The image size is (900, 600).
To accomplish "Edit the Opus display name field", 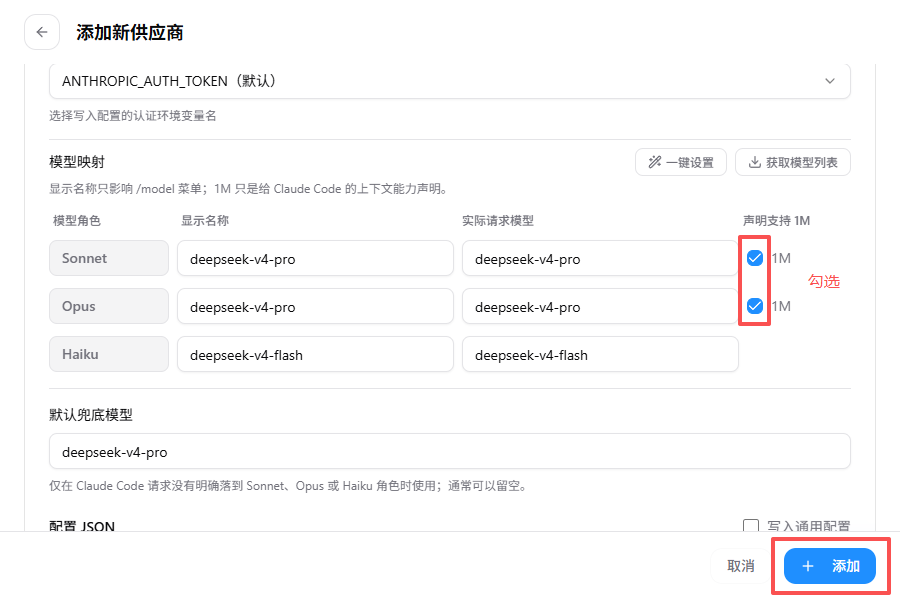I will click(315, 306).
